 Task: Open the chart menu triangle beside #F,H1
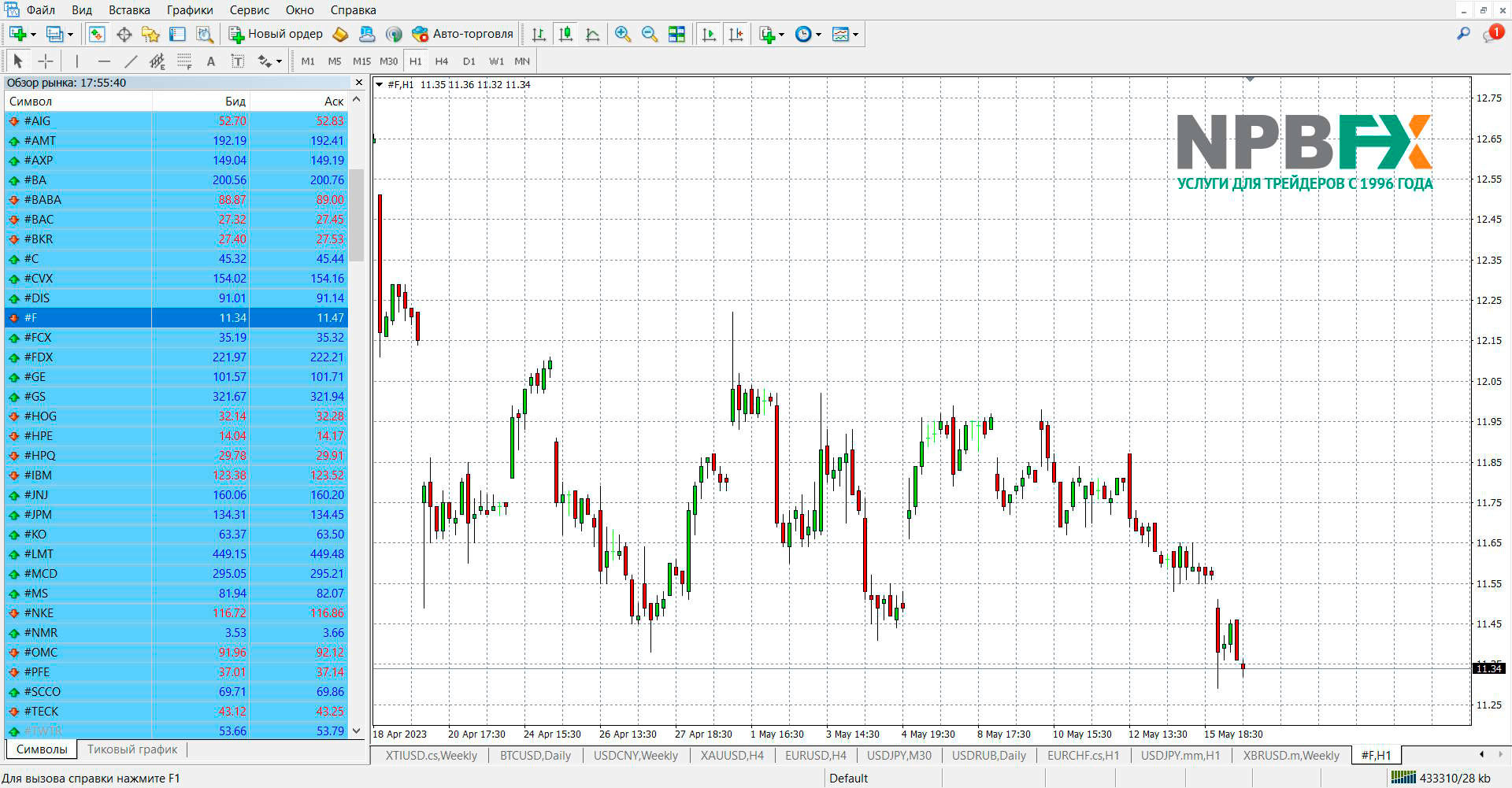click(379, 84)
